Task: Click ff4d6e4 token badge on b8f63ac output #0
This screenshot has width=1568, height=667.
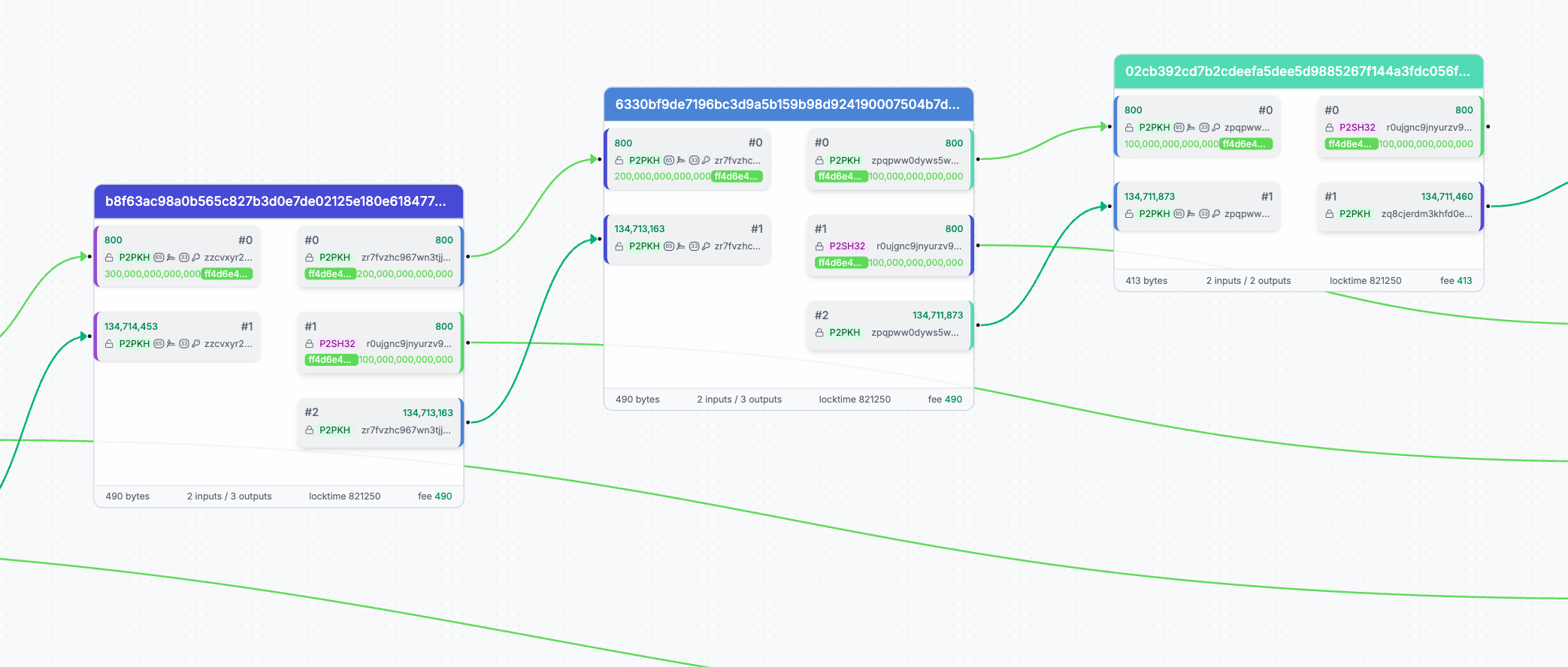Action: point(331,274)
